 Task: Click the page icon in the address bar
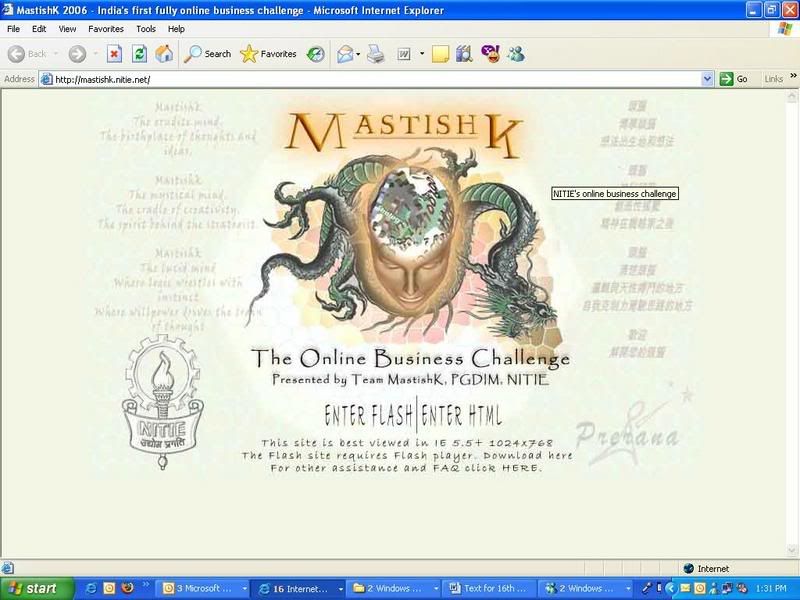(x=46, y=79)
